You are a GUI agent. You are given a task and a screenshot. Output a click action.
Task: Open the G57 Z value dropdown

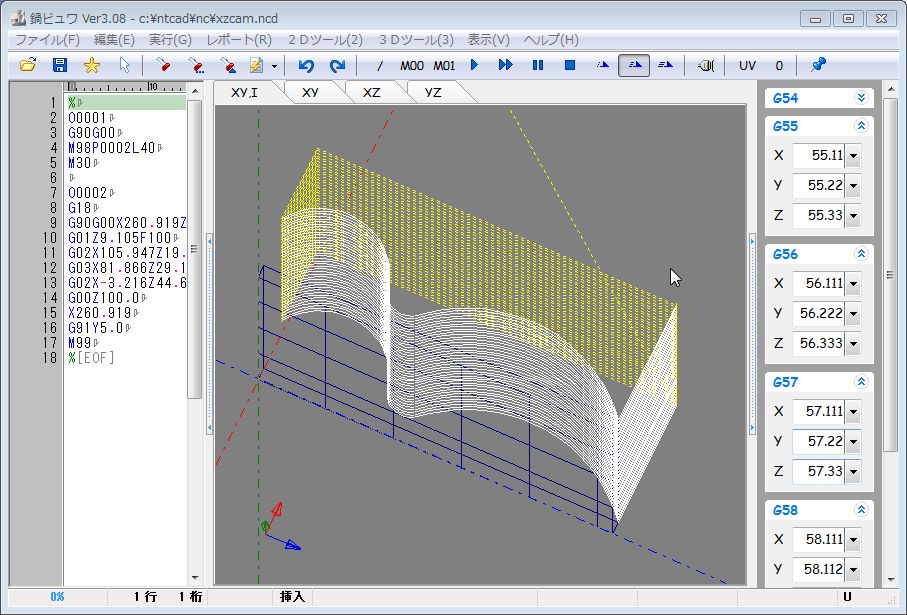click(x=853, y=472)
